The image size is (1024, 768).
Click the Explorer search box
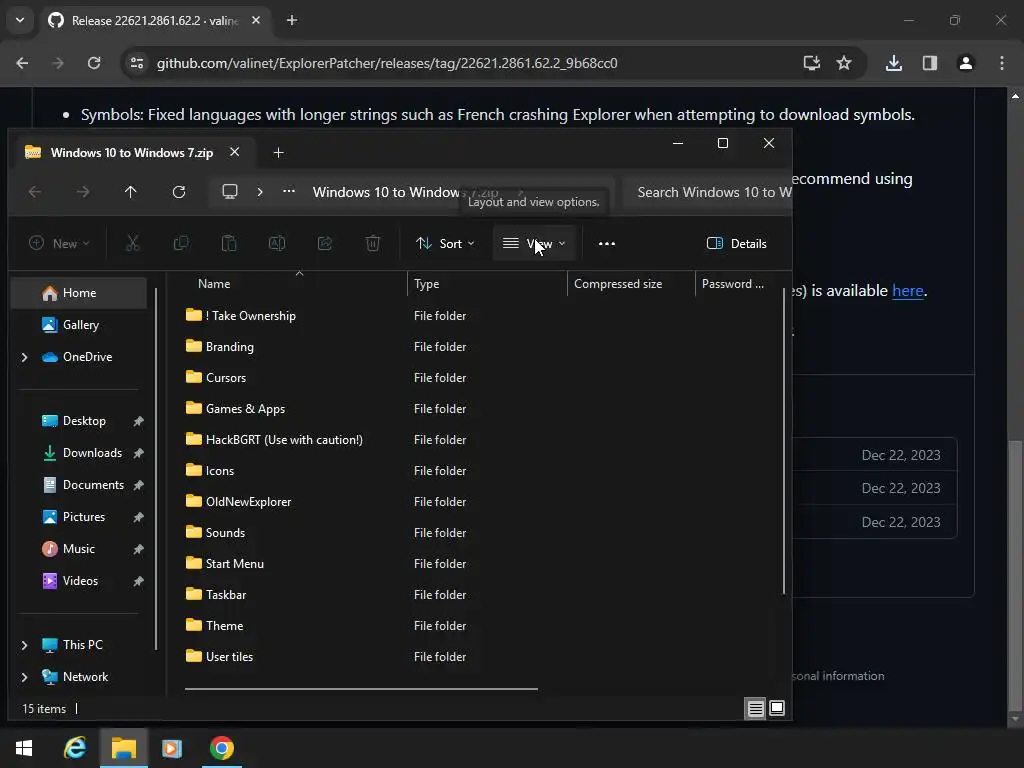(x=707, y=192)
